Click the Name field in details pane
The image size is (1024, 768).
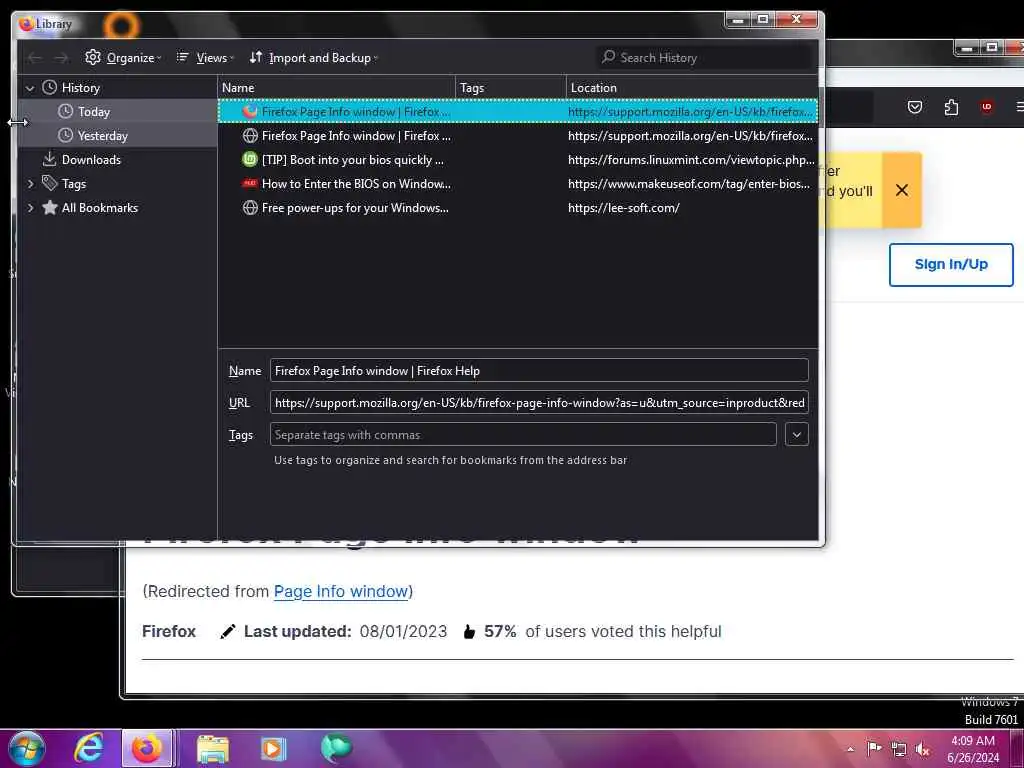point(539,370)
